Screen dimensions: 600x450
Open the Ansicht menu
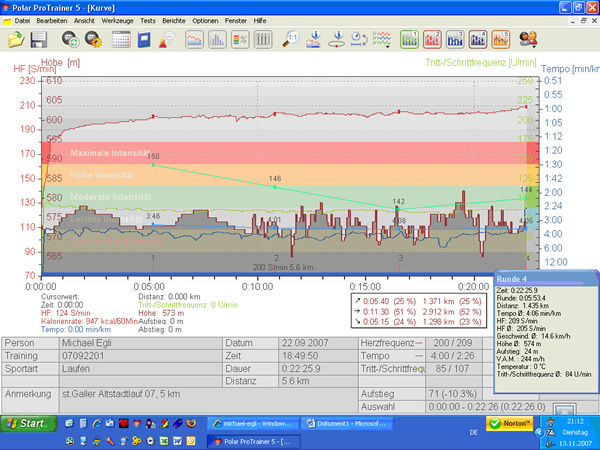(x=84, y=21)
